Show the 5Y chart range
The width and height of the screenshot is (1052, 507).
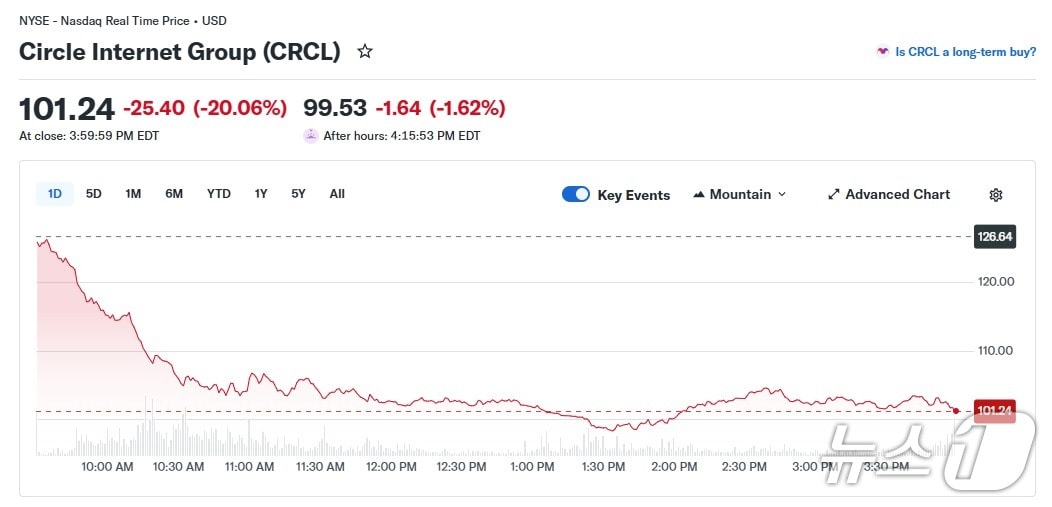(298, 194)
